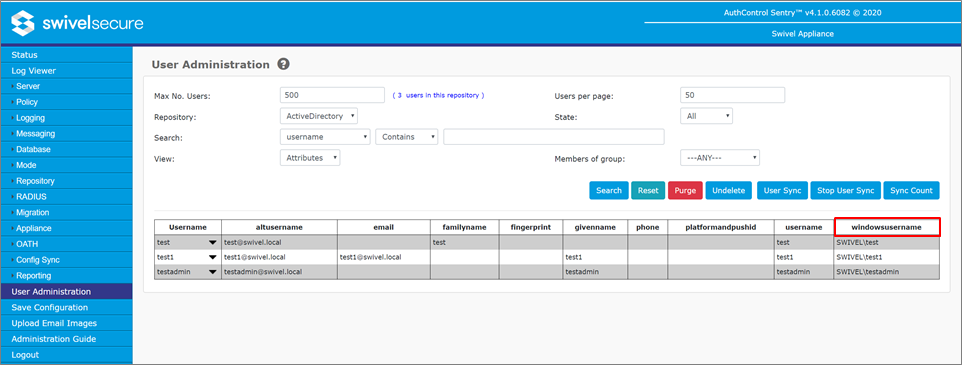This screenshot has width=962, height=365.
Task: Click the windowsusername column header
Action: tap(887, 228)
